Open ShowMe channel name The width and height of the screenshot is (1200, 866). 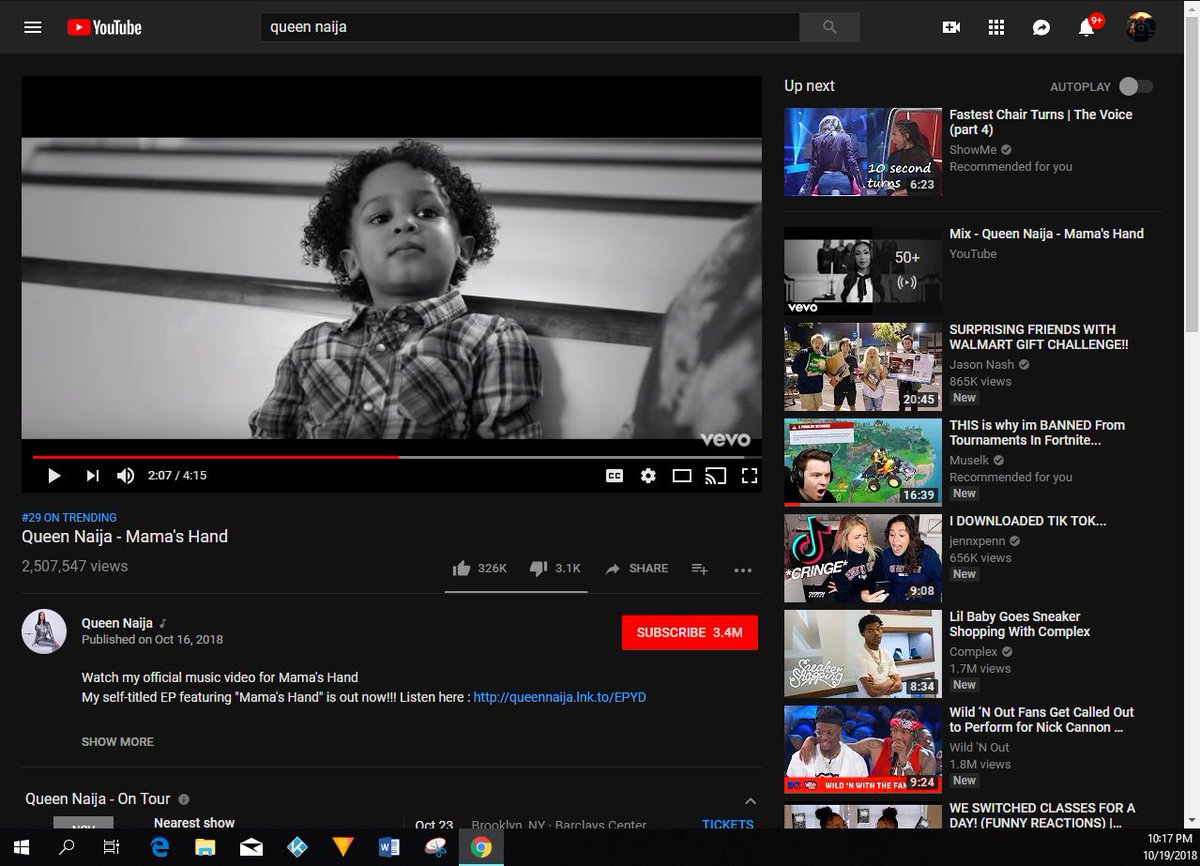pyautogui.click(x=972, y=150)
